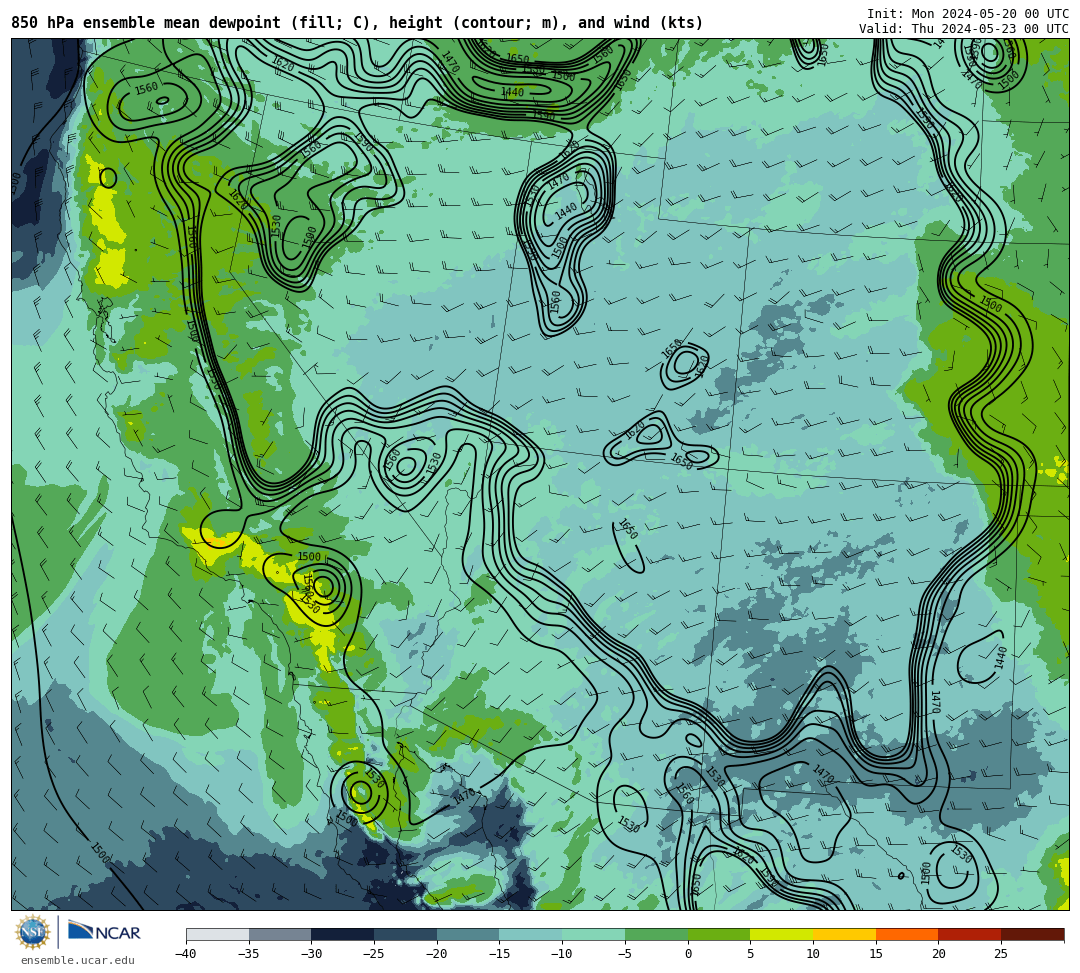Click the lightest gray -40 to -35 swatch
This screenshot has width=1080, height=973.
(218, 934)
